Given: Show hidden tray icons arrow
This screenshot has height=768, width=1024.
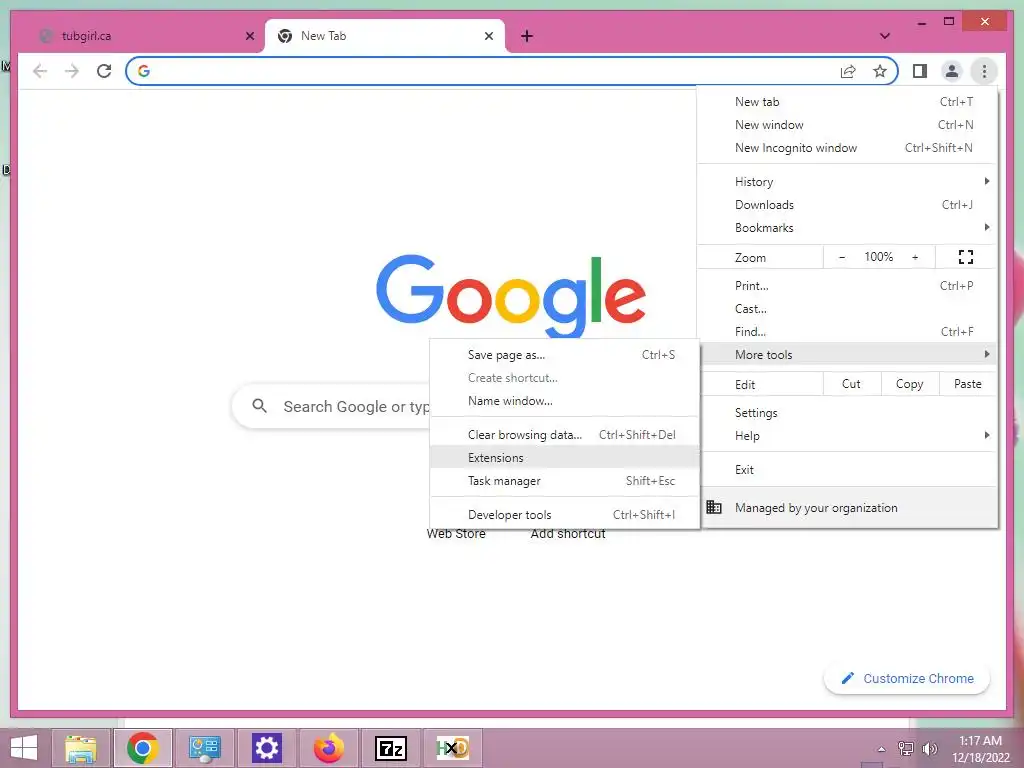Looking at the screenshot, I should click(881, 749).
